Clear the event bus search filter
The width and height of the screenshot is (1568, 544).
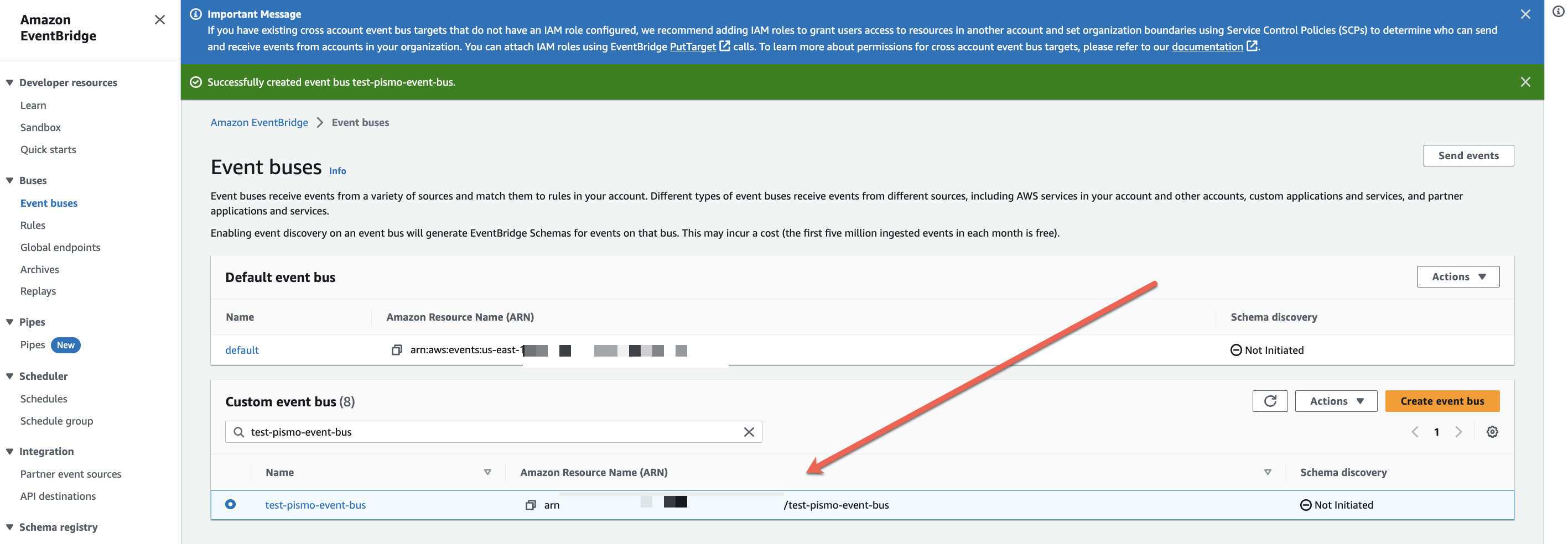point(749,432)
